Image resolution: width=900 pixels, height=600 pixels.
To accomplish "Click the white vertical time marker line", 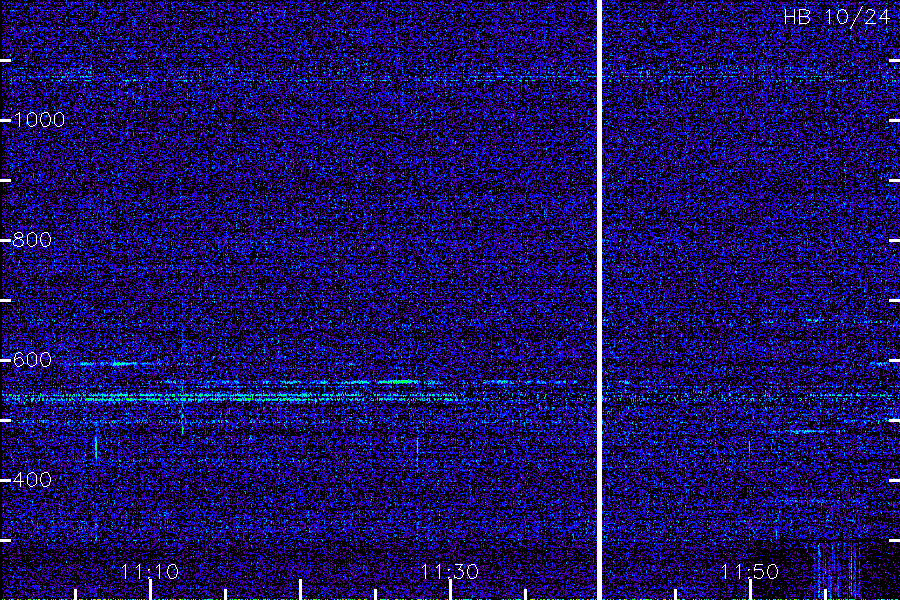I will 599,300.
